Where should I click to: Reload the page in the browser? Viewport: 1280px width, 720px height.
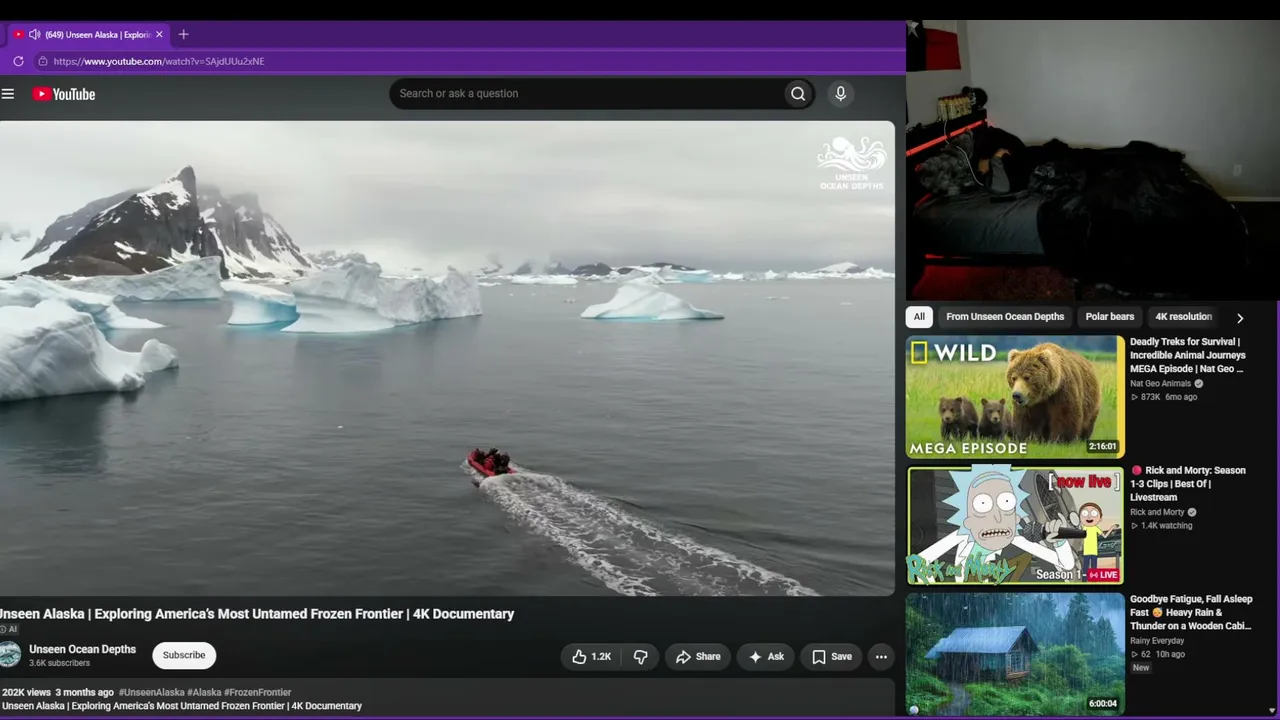click(x=18, y=61)
